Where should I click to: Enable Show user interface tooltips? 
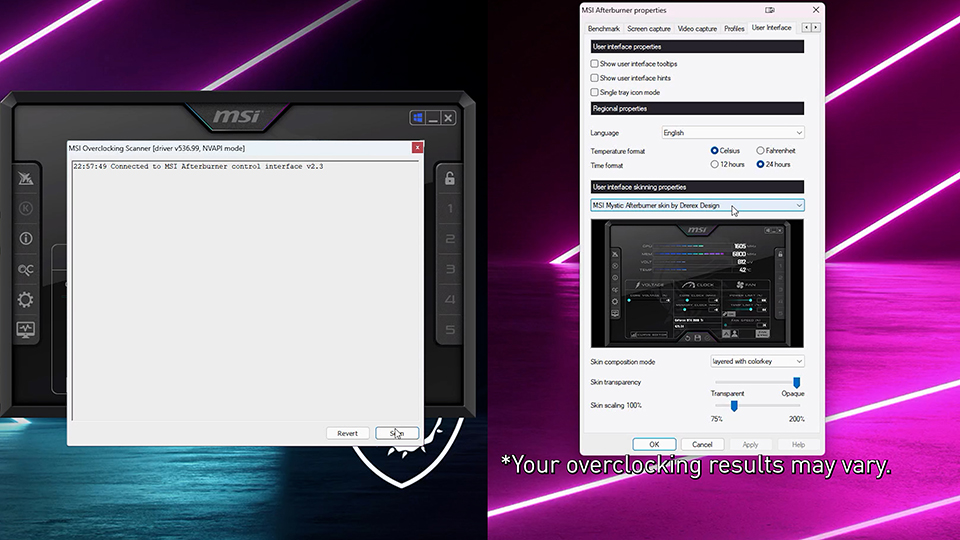[x=595, y=64]
